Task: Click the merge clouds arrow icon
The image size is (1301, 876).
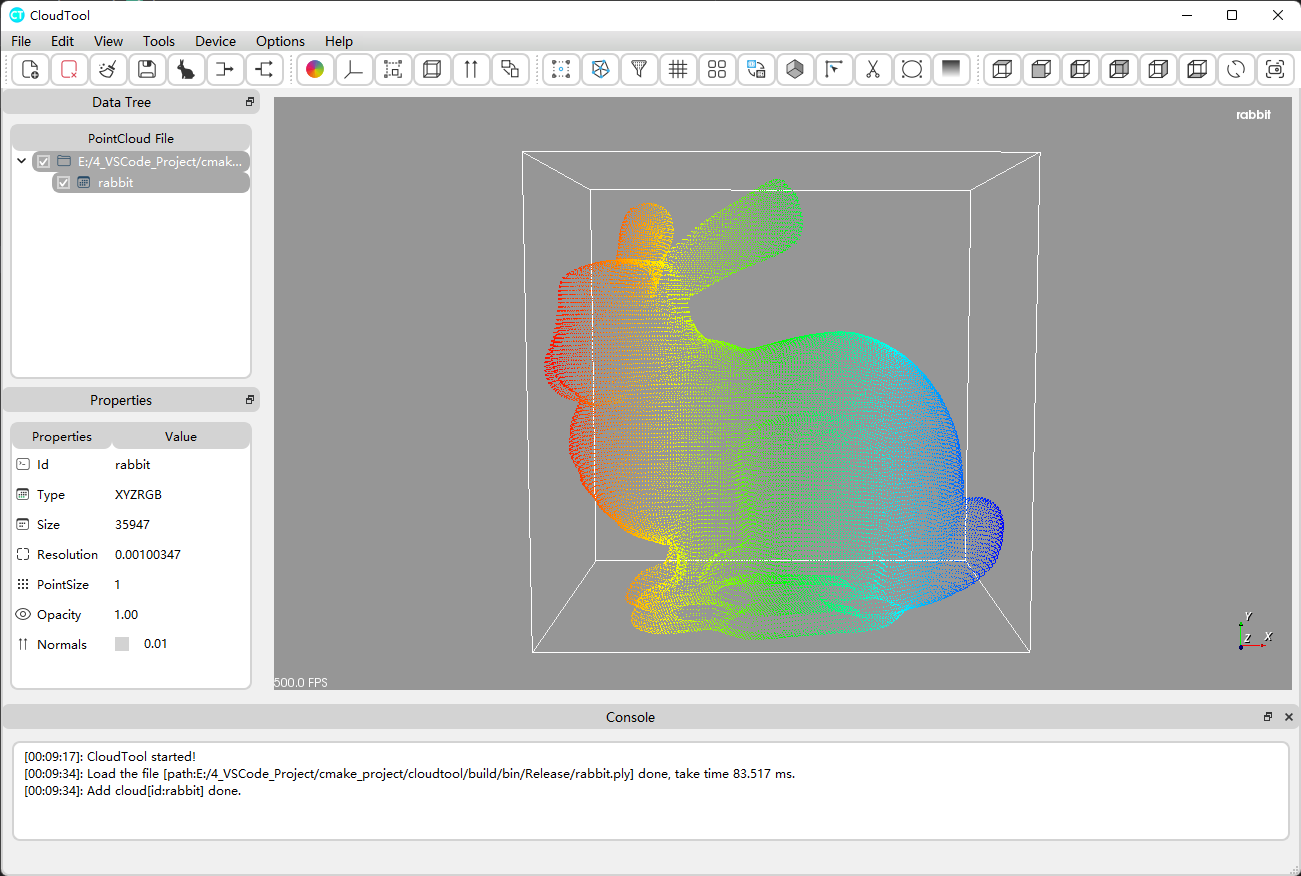Action: tap(225, 69)
